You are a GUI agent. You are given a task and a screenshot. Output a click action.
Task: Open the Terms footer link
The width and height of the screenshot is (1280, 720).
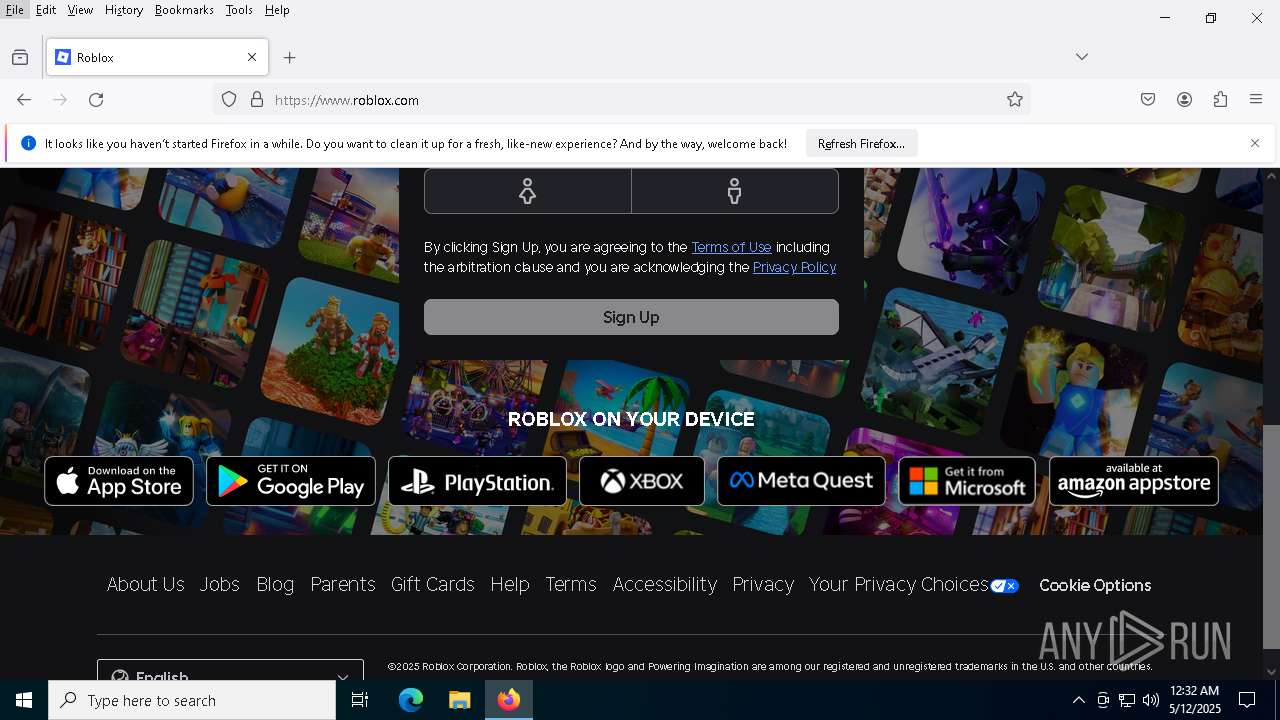571,585
